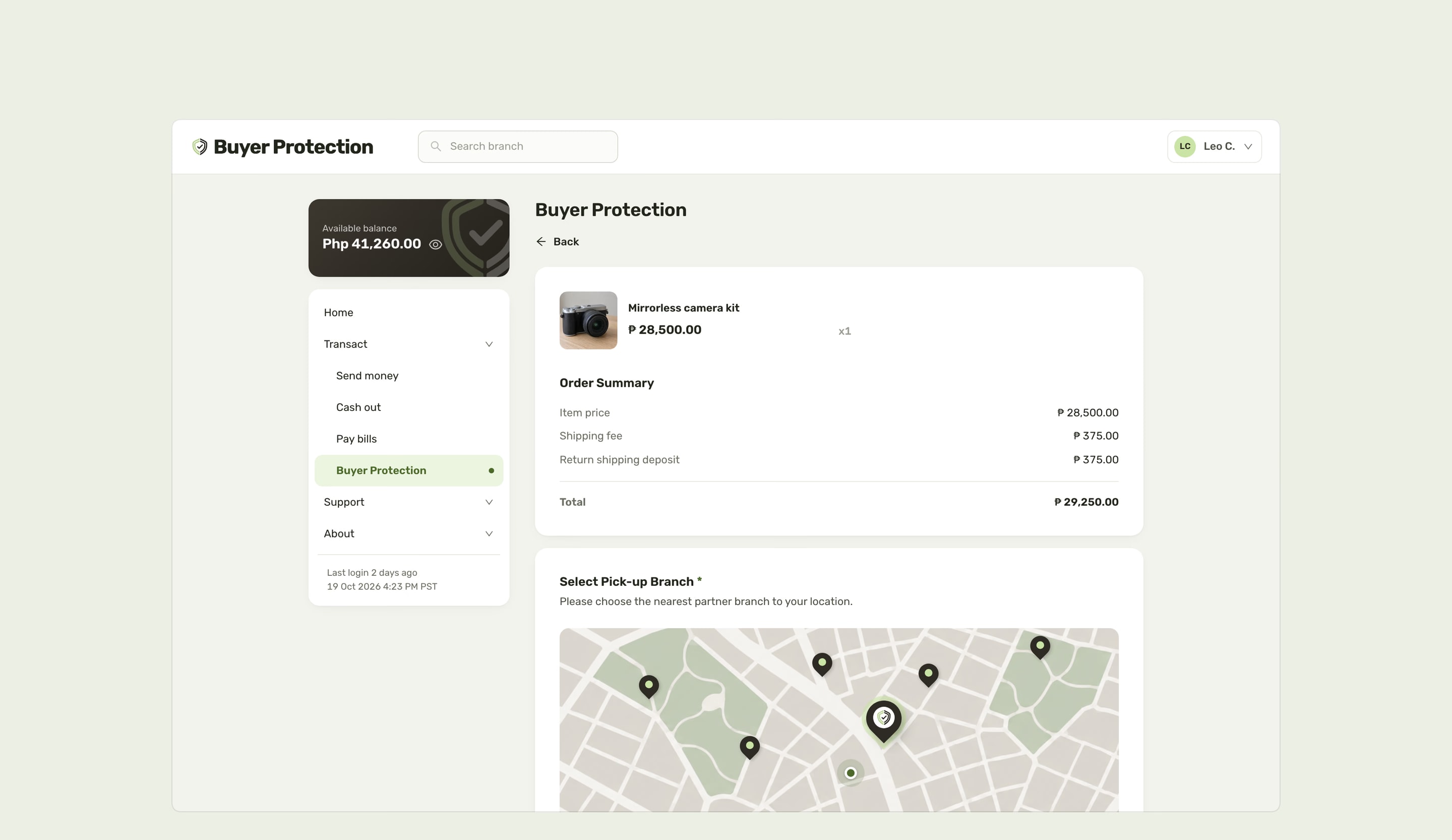Click the Return shipping deposit label
Viewport: 1452px width, 840px height.
click(620, 460)
